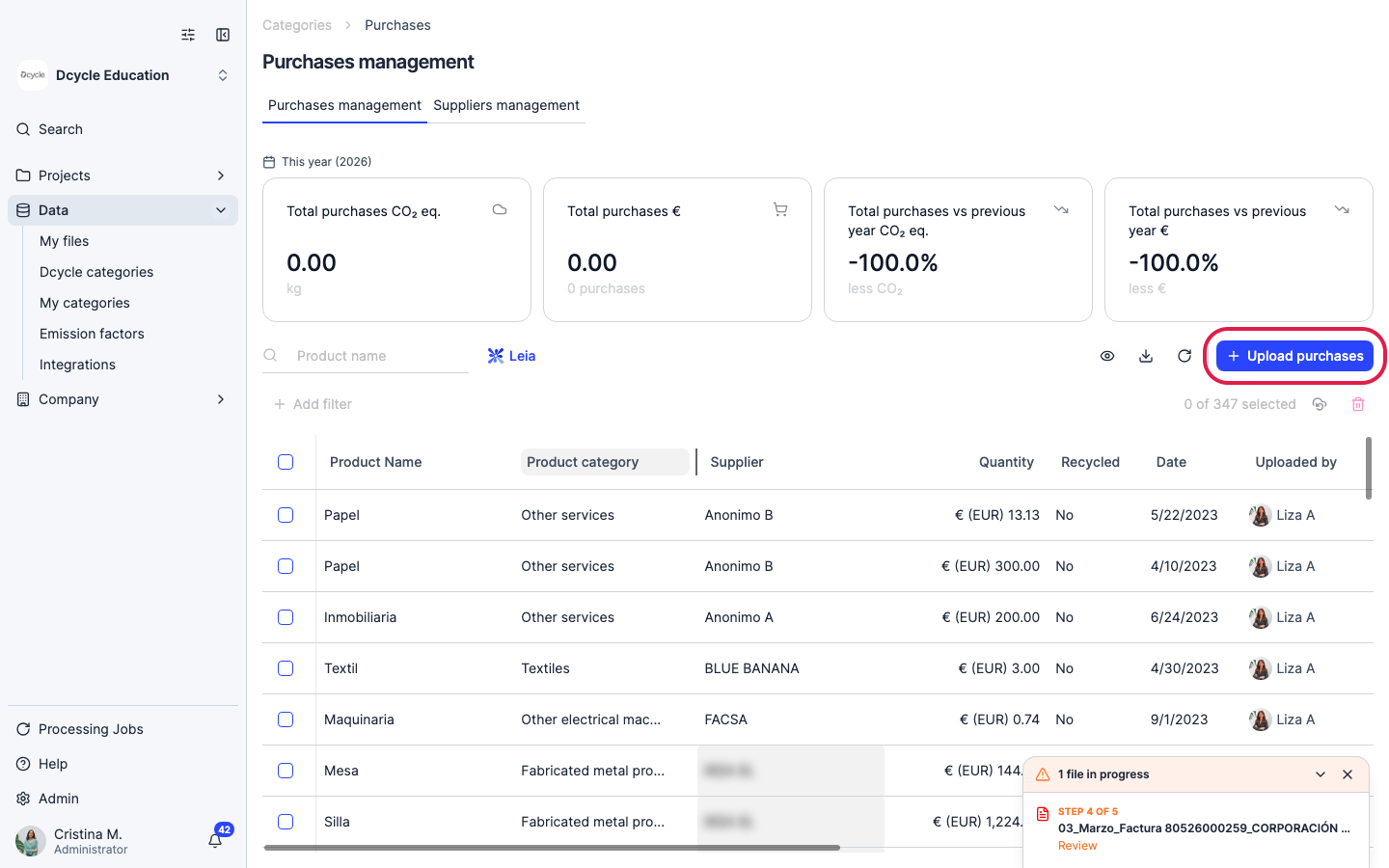Image resolution: width=1389 pixels, height=868 pixels.
Task: Sort by Supplier column header
Action: 737,462
